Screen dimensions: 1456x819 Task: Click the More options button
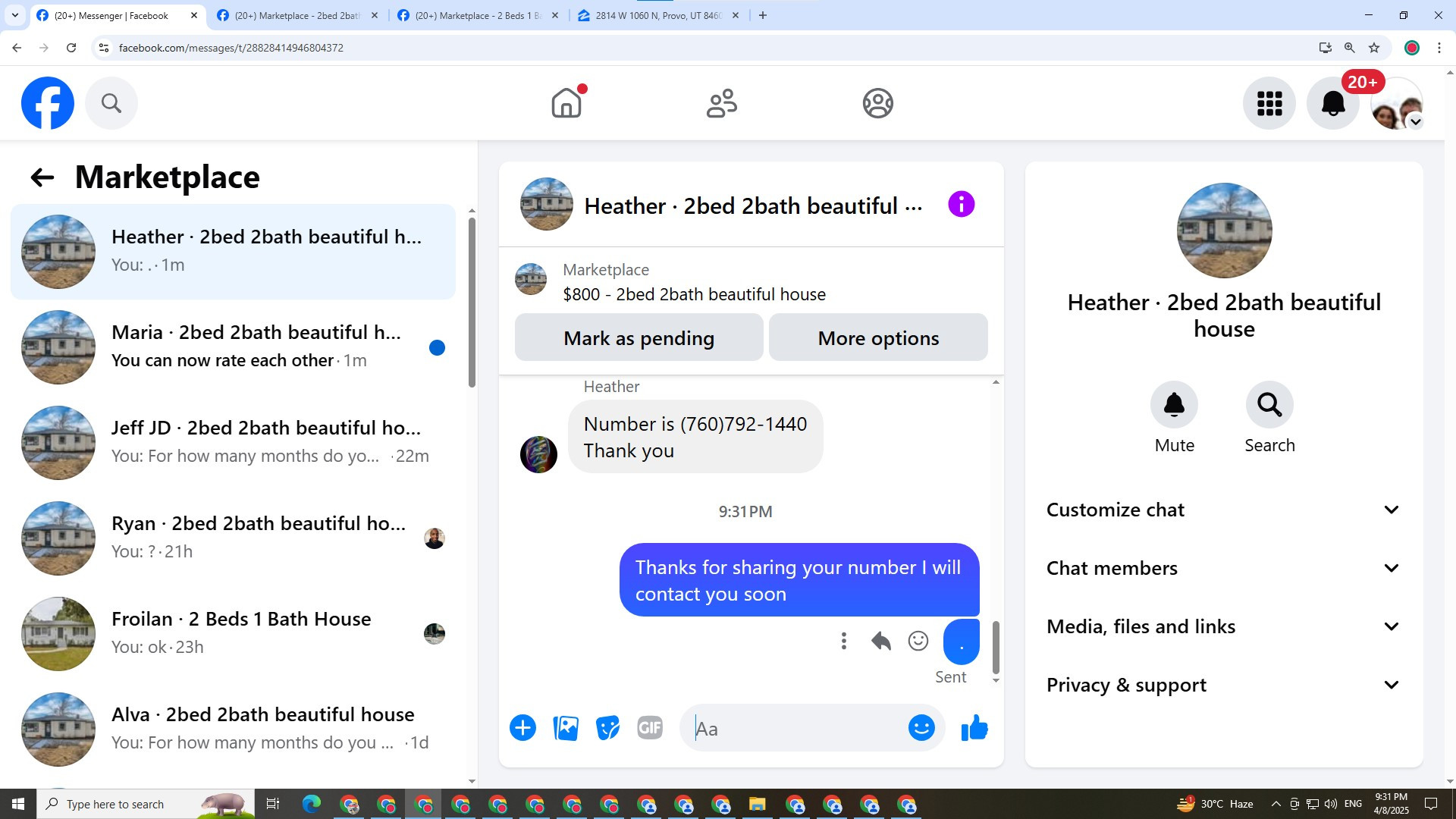tap(878, 338)
